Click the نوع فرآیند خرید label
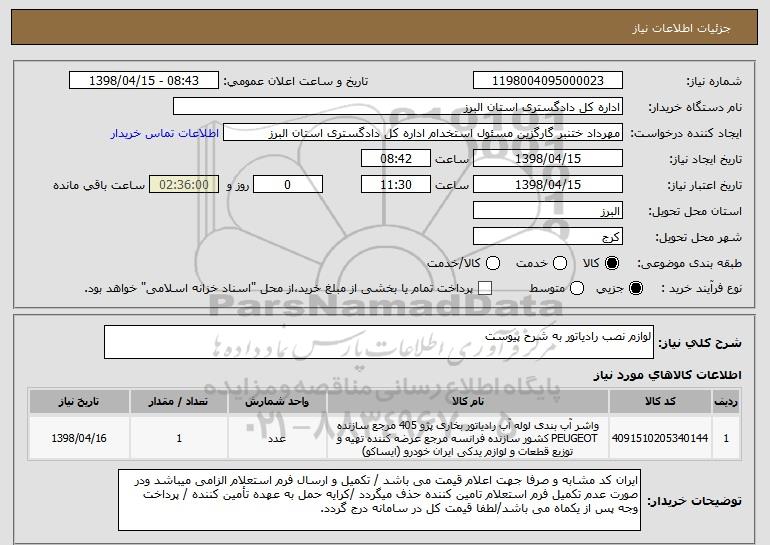The width and height of the screenshot is (770, 545). click(701, 289)
